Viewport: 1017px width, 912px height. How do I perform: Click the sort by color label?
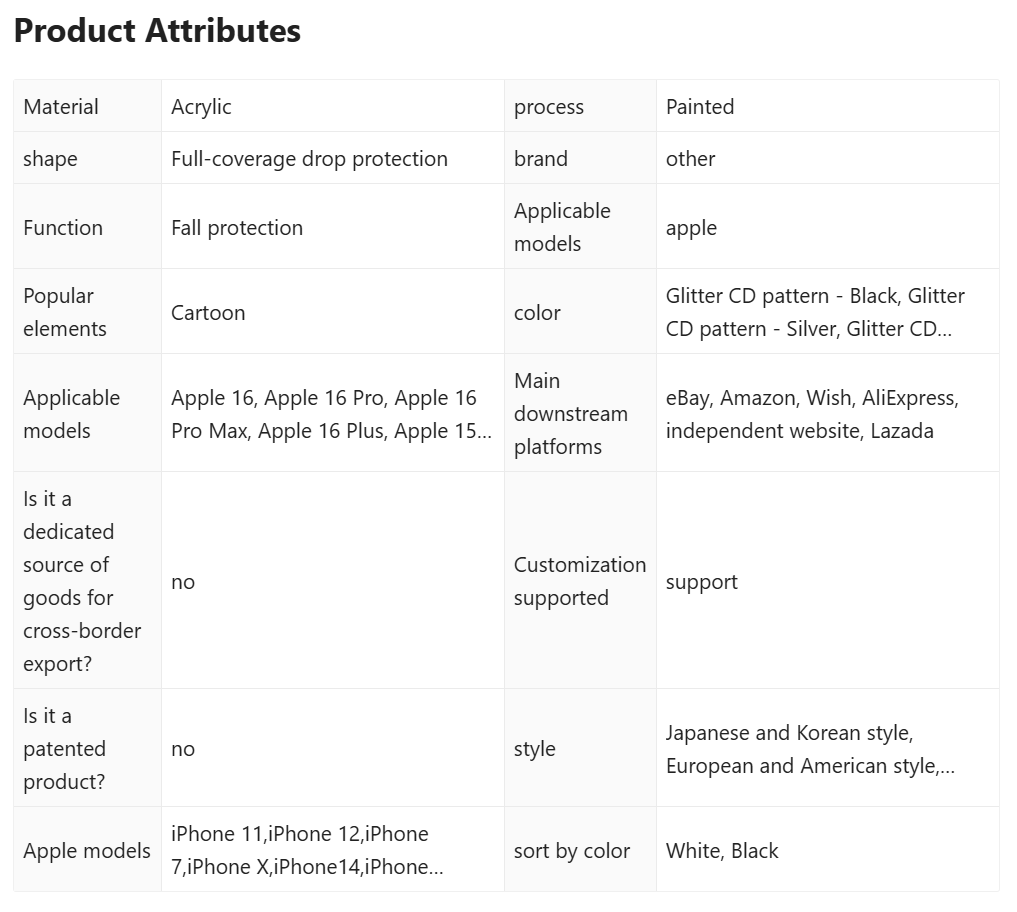(571, 850)
